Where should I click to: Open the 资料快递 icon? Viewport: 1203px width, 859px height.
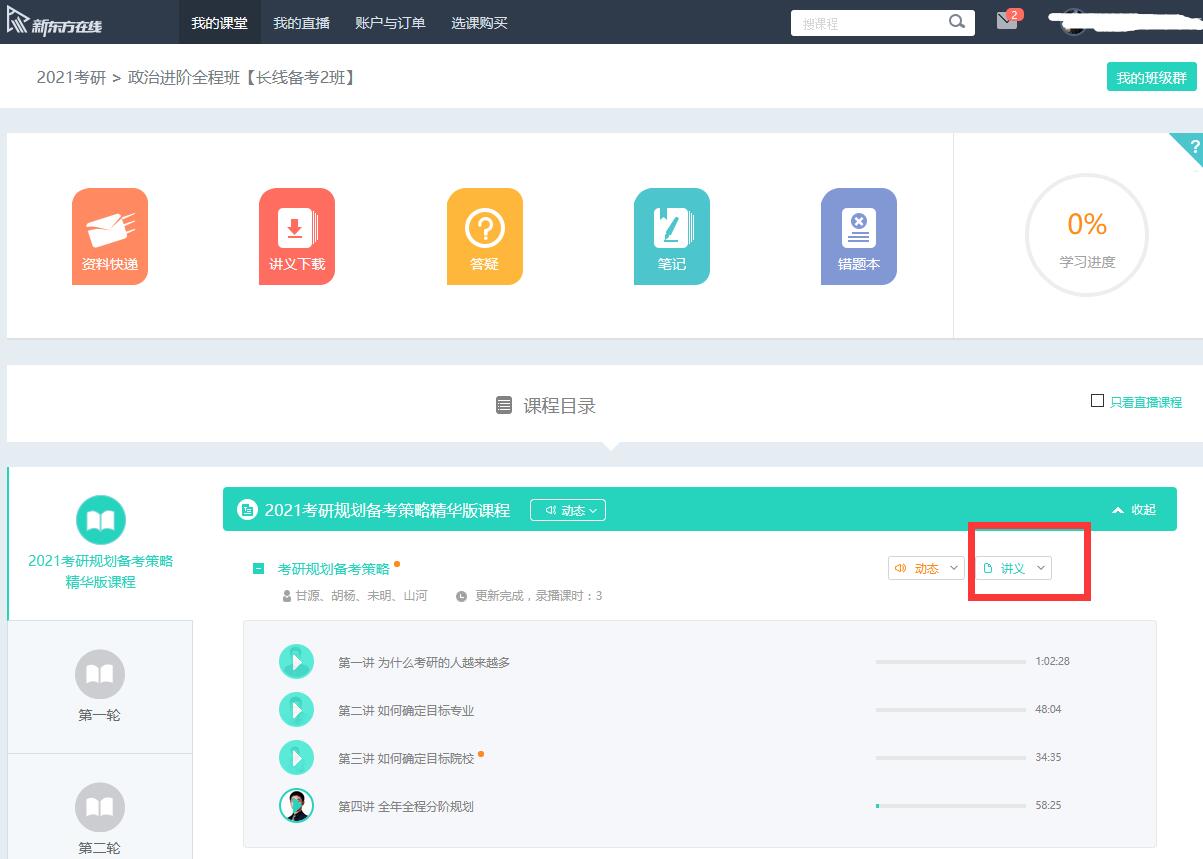coord(110,236)
